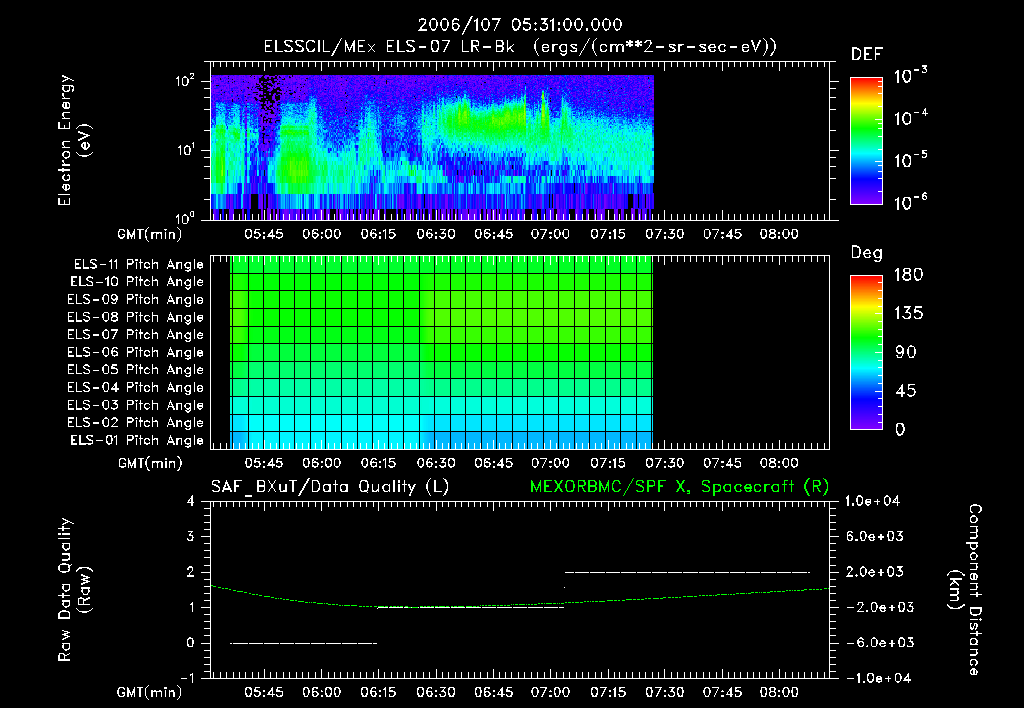Select the Component Distance (km) axis label
Viewport: 1024px width, 708px height.
click(x=965, y=590)
